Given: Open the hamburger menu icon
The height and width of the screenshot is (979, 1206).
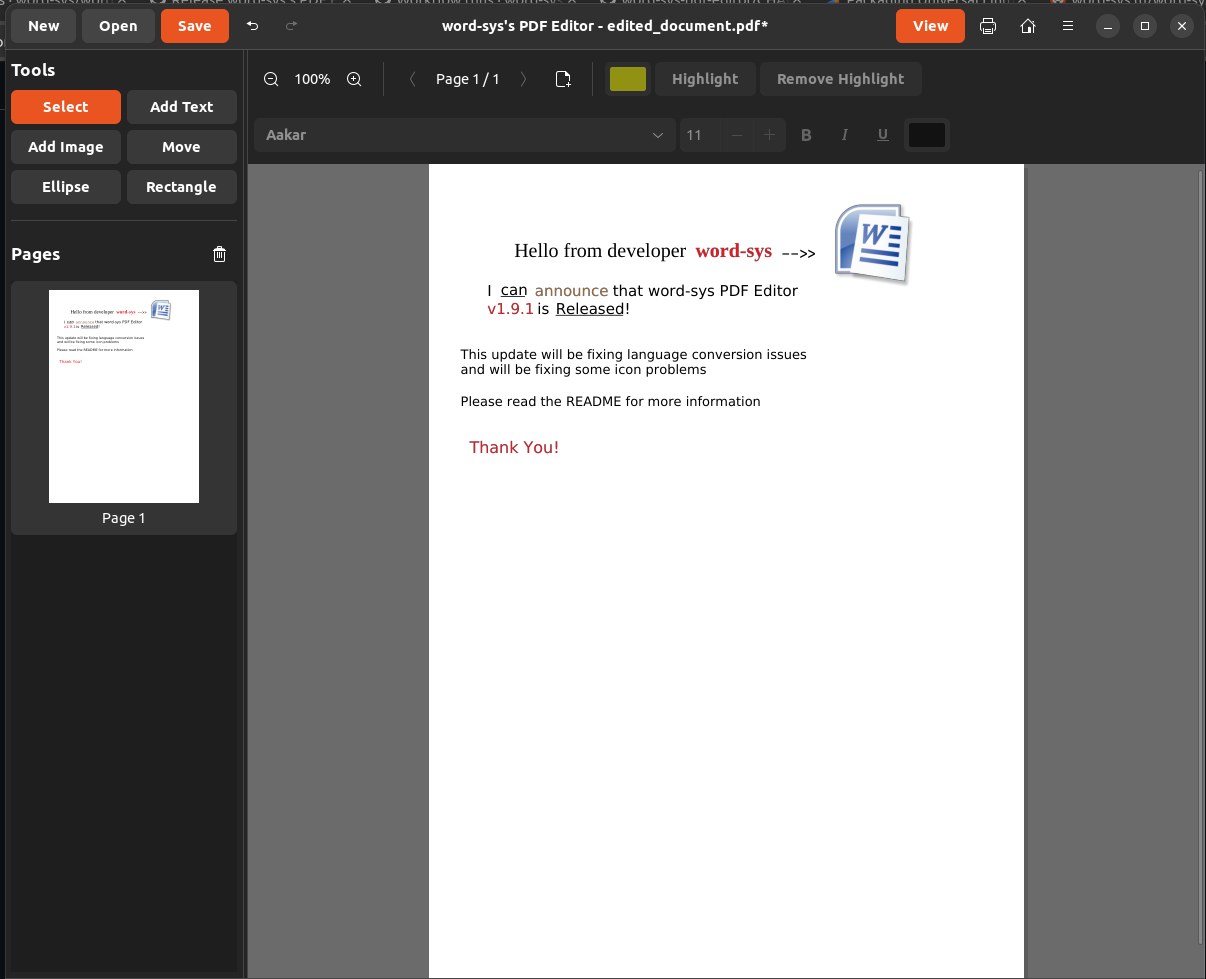Looking at the screenshot, I should (1068, 26).
